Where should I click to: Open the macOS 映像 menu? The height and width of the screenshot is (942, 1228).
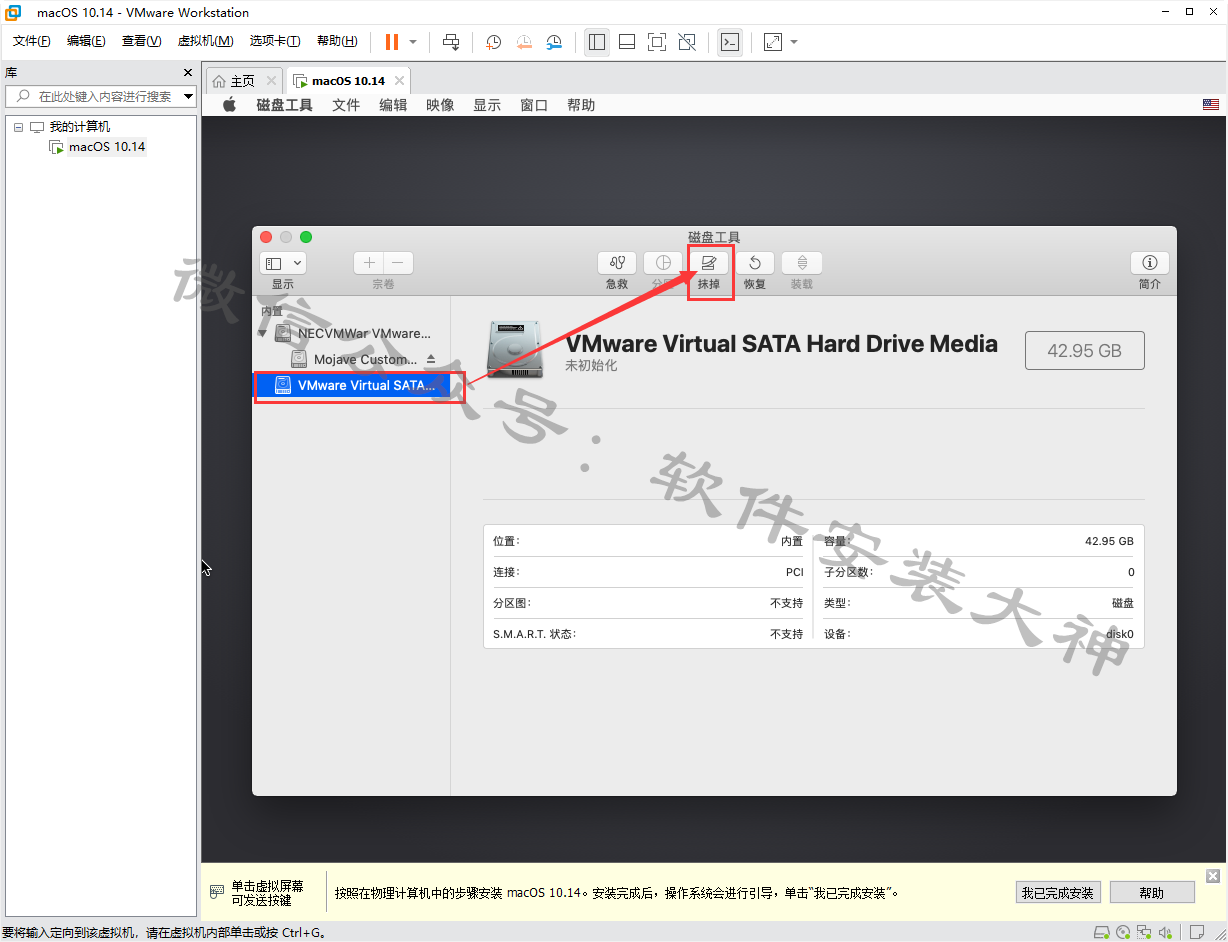click(x=440, y=105)
